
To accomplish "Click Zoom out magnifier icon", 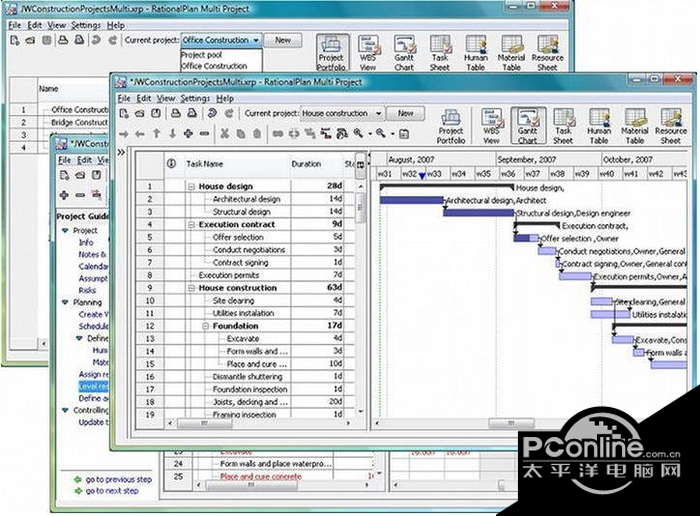I will pyautogui.click(x=380, y=133).
